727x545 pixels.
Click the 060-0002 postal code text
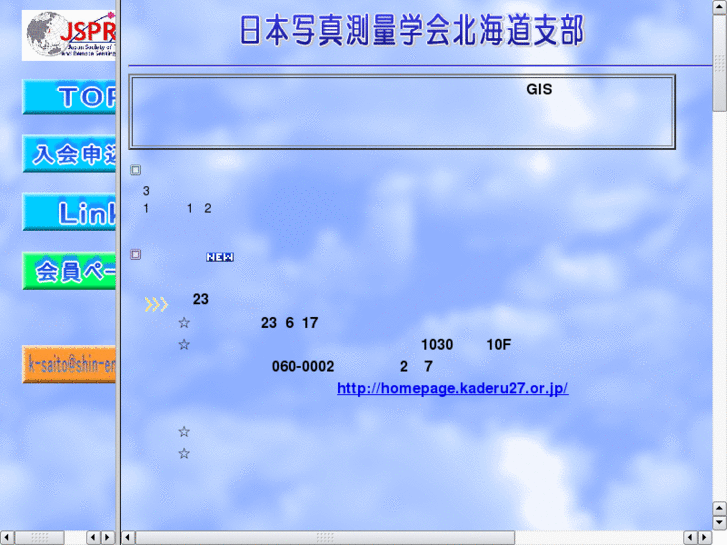pos(303,366)
